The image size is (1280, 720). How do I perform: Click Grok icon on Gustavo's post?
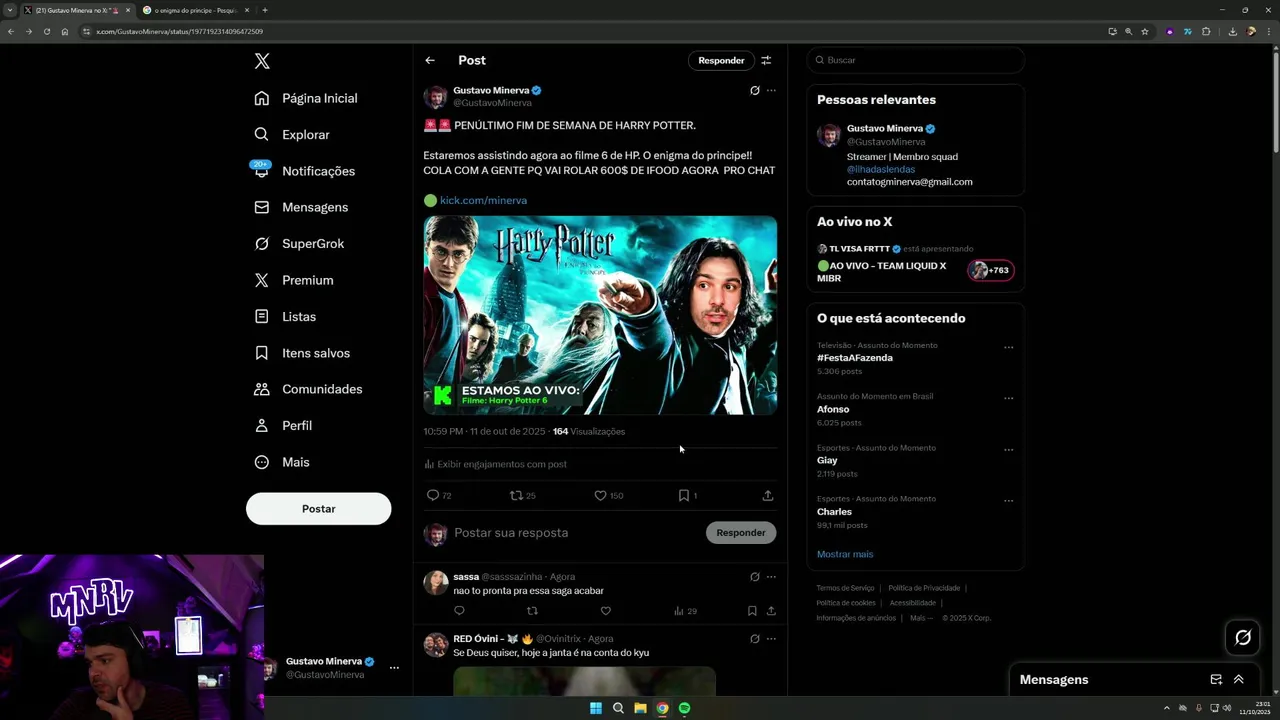click(x=755, y=90)
